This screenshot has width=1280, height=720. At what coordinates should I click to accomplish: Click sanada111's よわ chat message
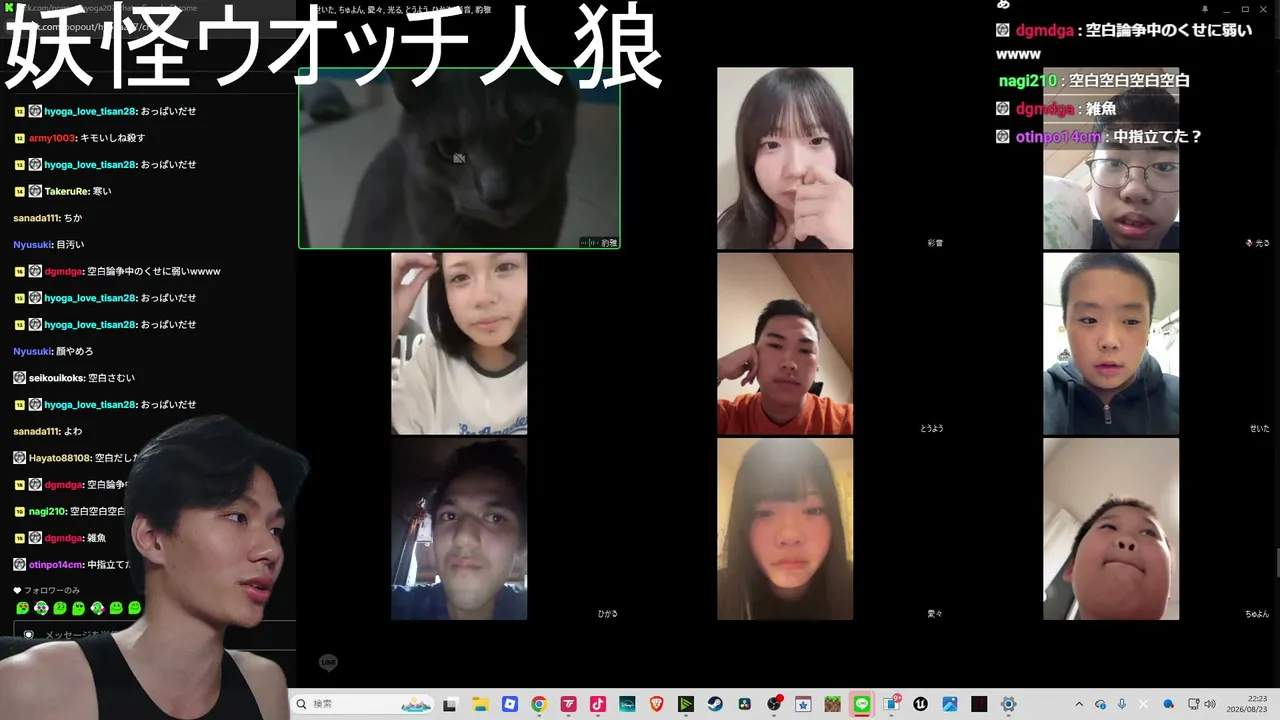73,432
